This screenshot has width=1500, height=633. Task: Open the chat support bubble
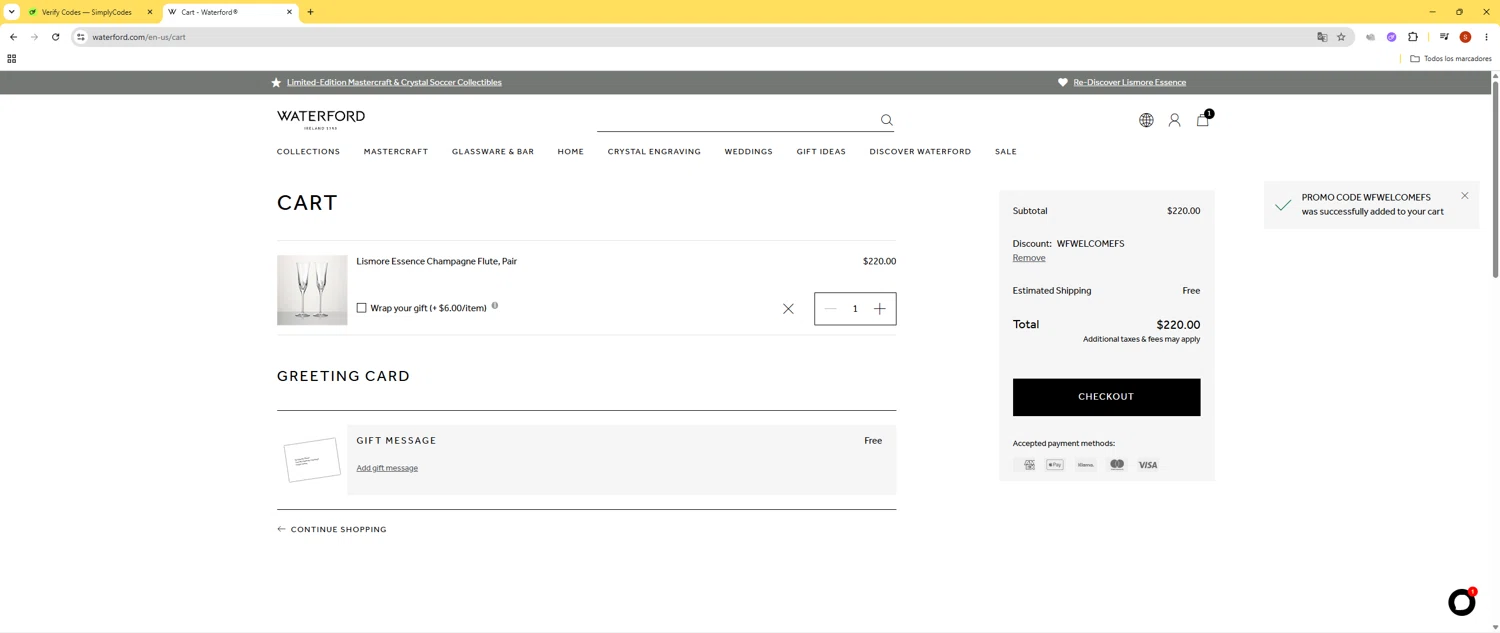[x=1462, y=601]
